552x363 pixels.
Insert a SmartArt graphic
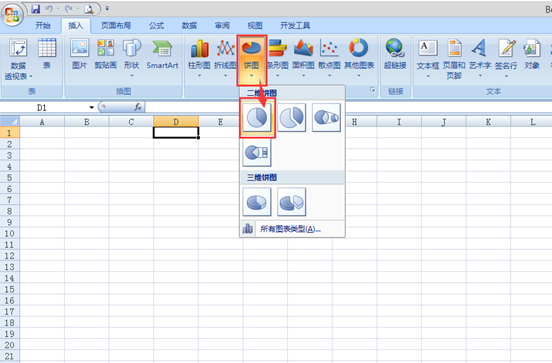[162, 54]
